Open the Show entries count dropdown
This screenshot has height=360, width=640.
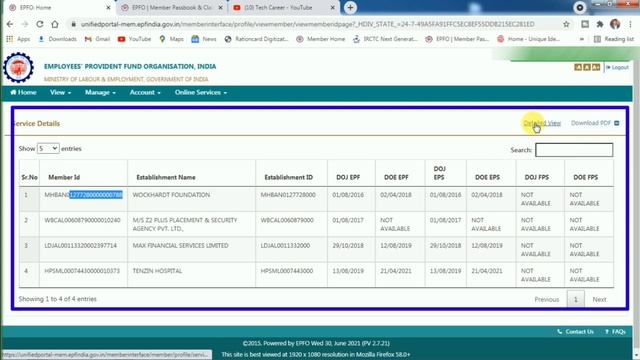click(x=48, y=149)
